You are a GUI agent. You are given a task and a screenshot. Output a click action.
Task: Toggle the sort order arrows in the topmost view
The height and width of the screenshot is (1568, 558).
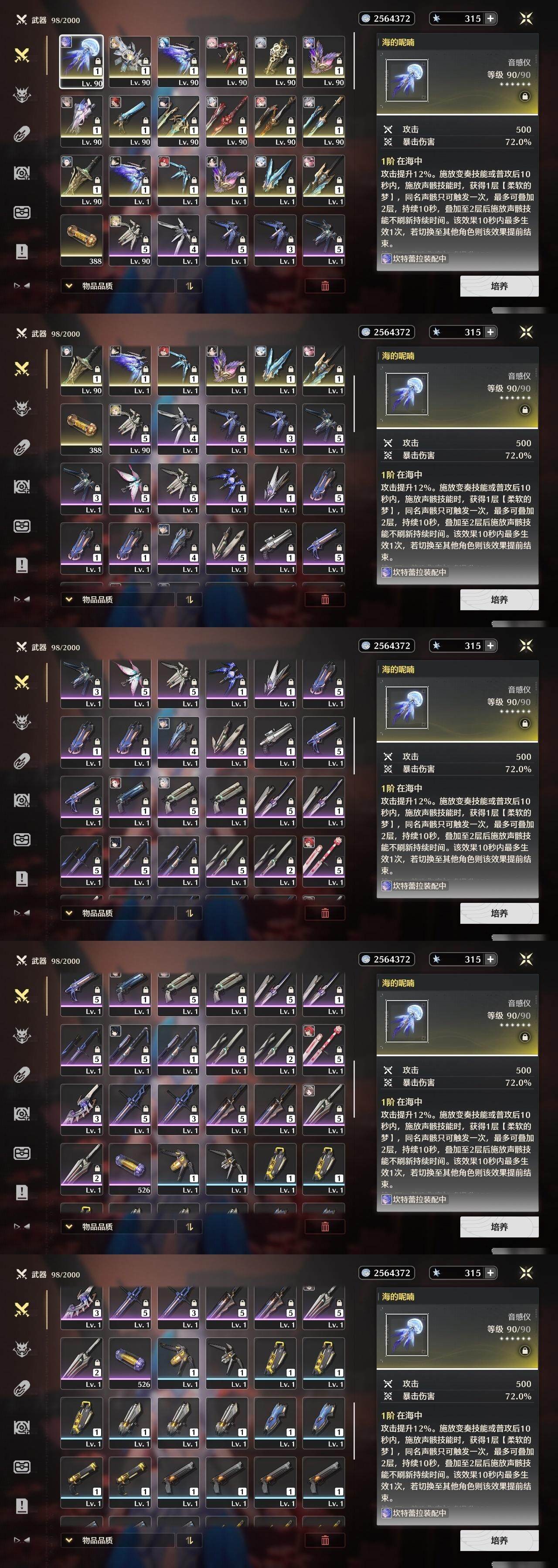(190, 285)
